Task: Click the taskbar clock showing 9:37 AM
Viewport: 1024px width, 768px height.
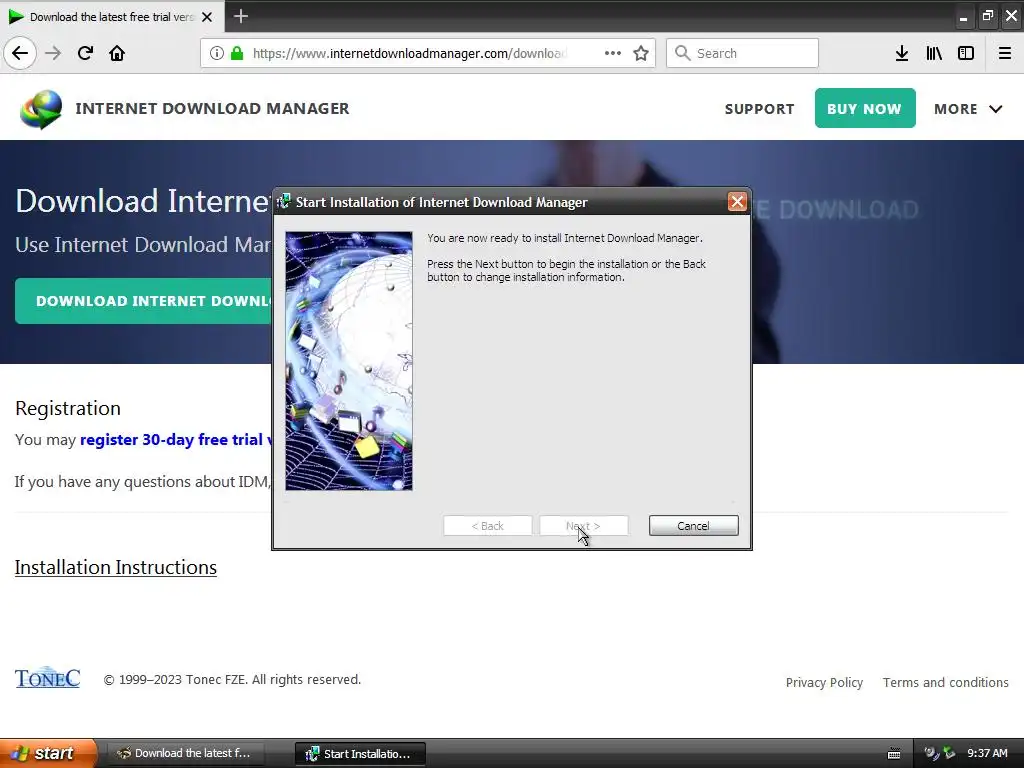Action: point(987,753)
